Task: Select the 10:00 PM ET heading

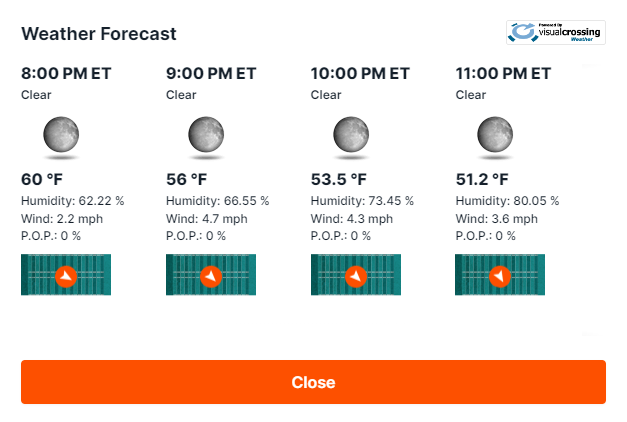Action: (360, 74)
